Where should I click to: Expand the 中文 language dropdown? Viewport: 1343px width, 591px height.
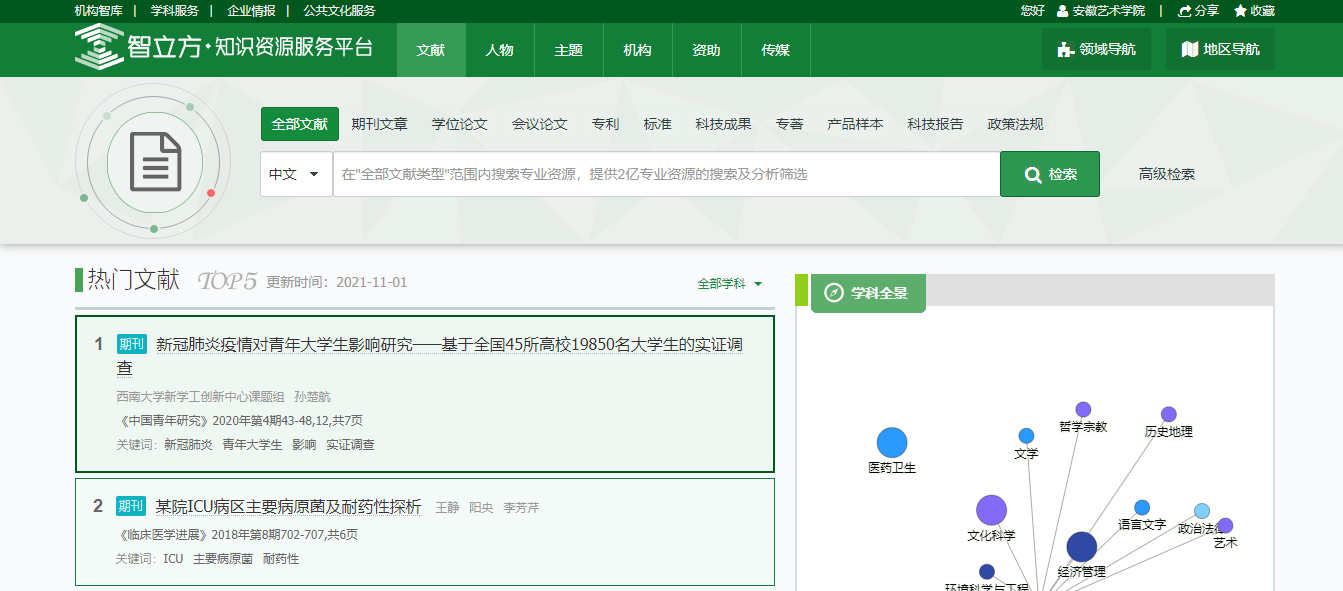[296, 174]
